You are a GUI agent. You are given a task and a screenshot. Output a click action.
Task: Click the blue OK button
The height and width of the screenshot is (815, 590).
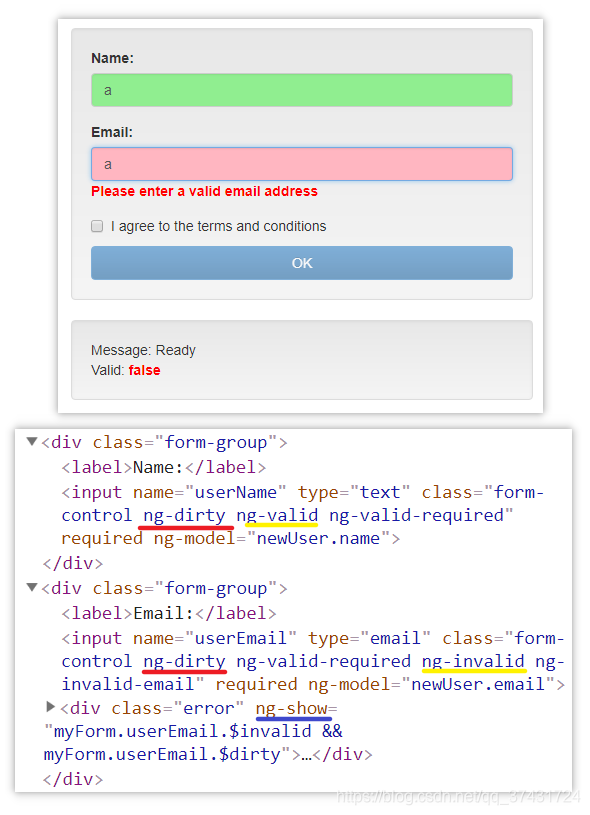tap(301, 263)
